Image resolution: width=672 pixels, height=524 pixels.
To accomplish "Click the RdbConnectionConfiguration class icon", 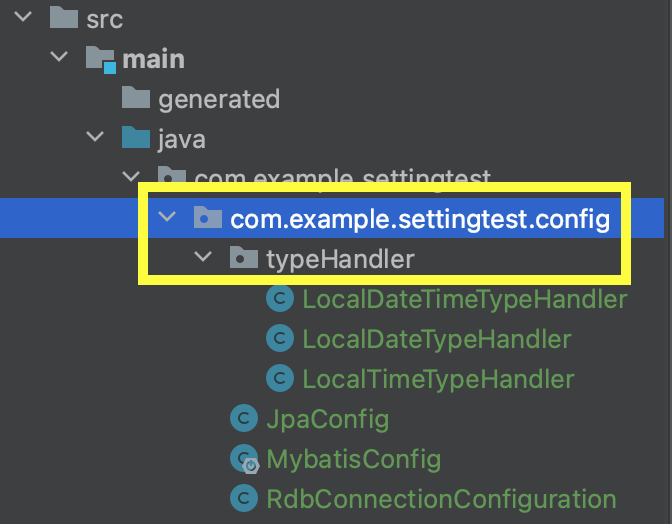I will pos(244,498).
